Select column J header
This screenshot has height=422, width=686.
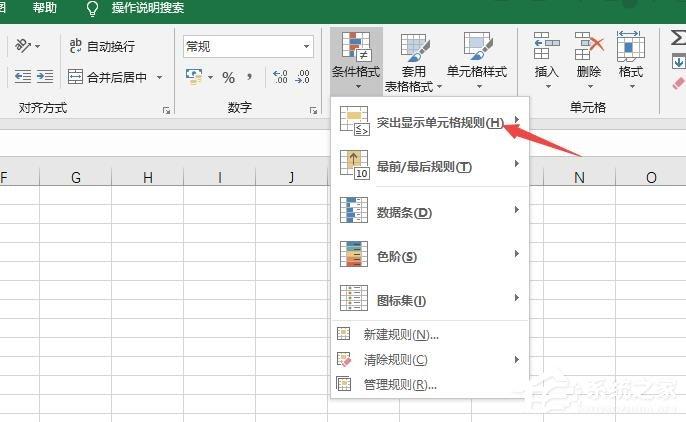[x=291, y=177]
